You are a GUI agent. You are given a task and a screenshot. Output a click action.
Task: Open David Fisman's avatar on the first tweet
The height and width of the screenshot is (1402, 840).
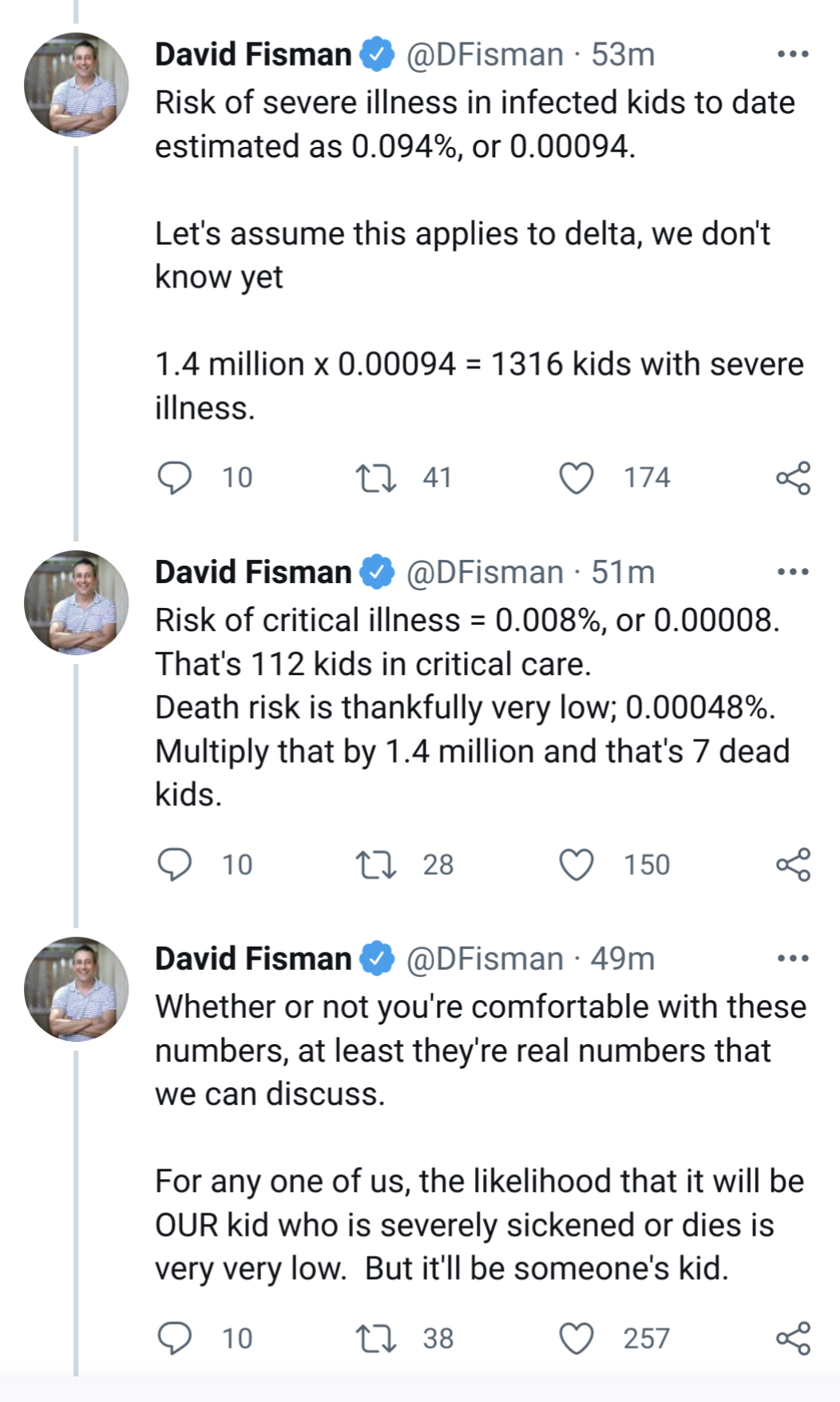(x=77, y=85)
